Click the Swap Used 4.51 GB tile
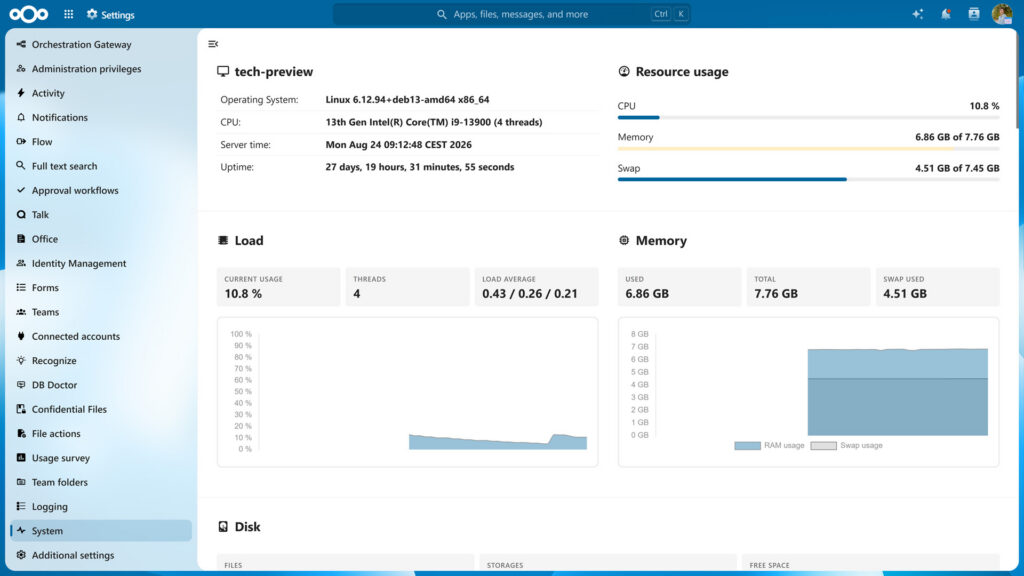 [x=938, y=287]
